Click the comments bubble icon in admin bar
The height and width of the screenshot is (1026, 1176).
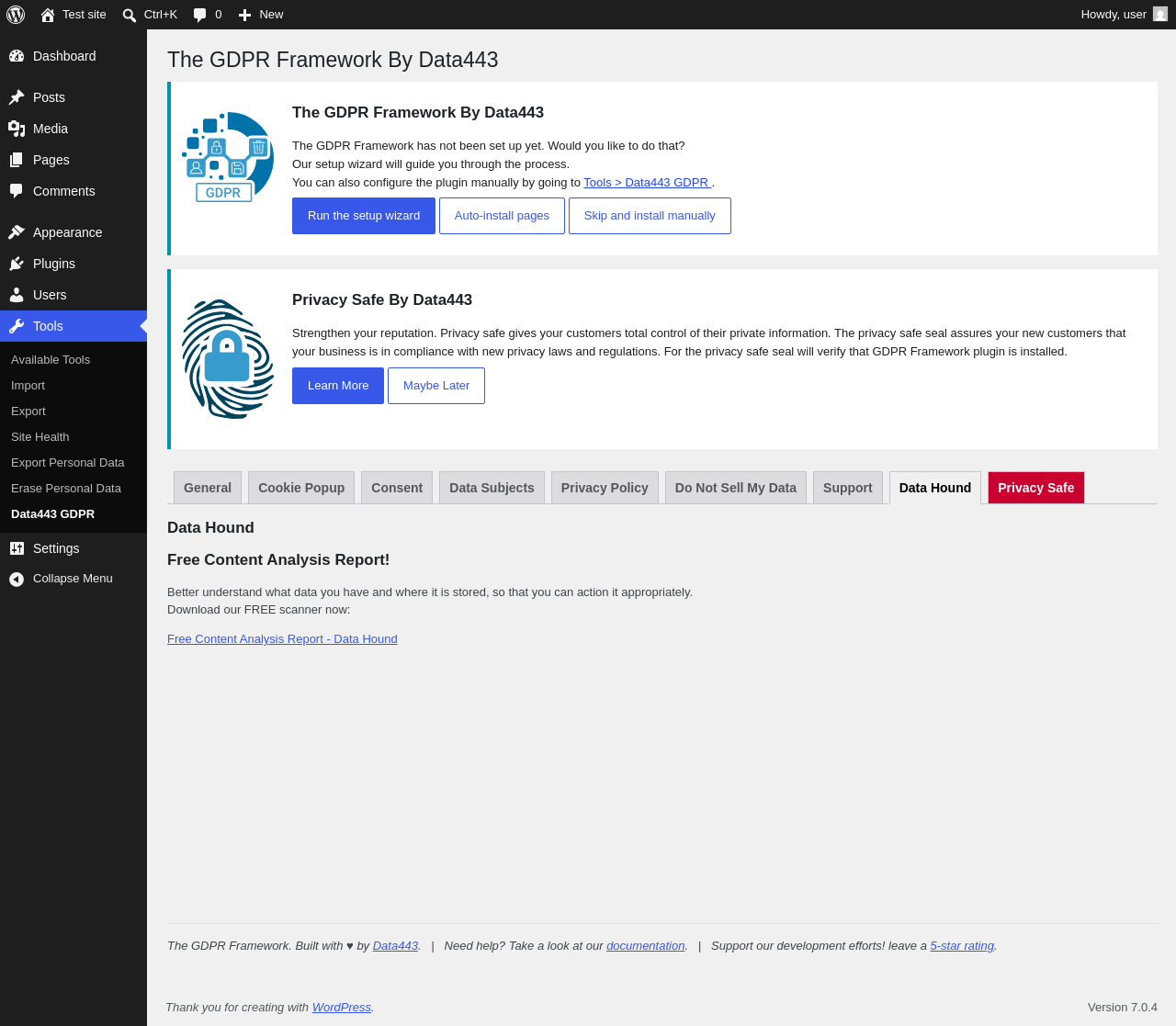pos(199,15)
